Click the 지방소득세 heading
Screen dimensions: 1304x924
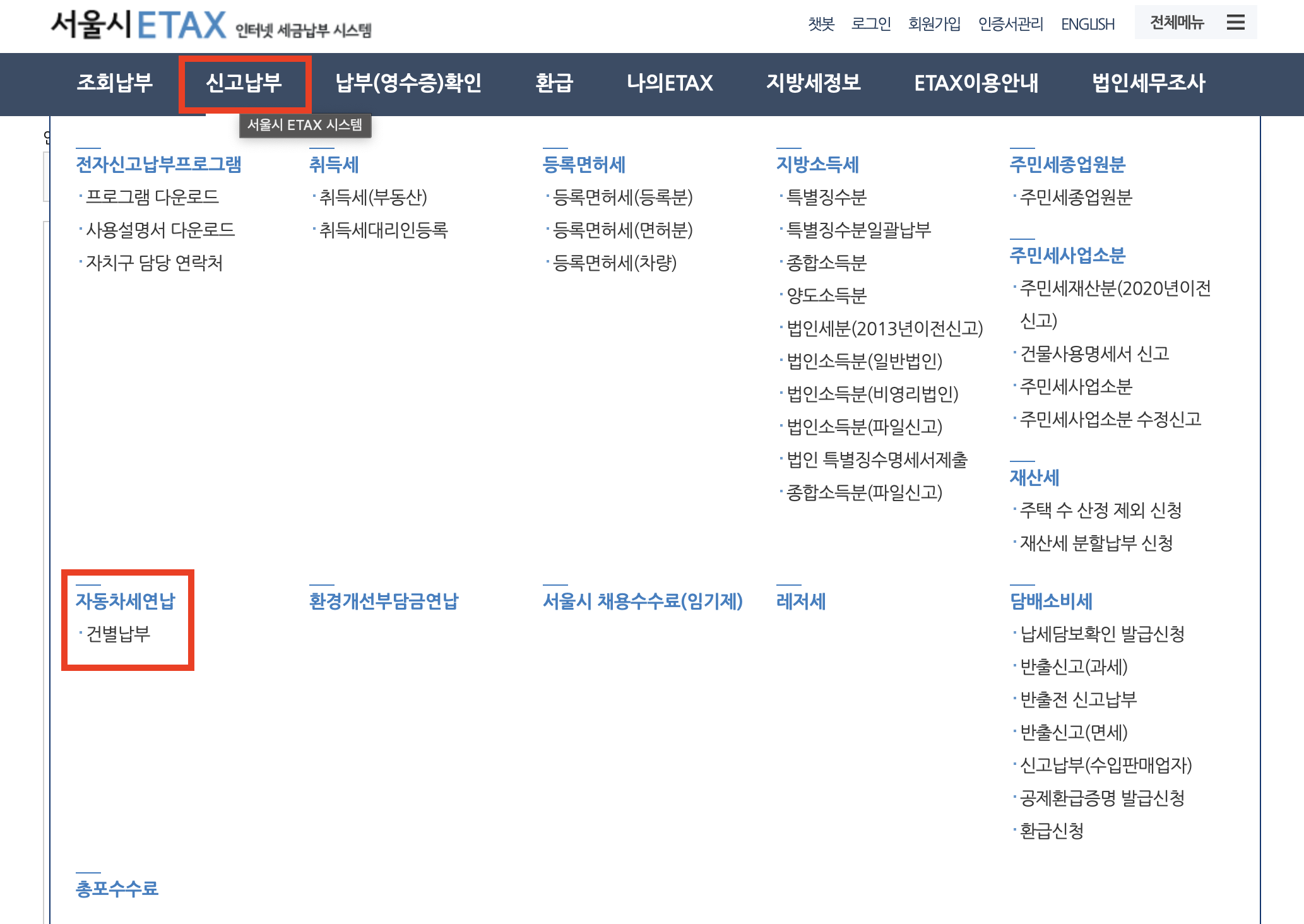pos(817,165)
